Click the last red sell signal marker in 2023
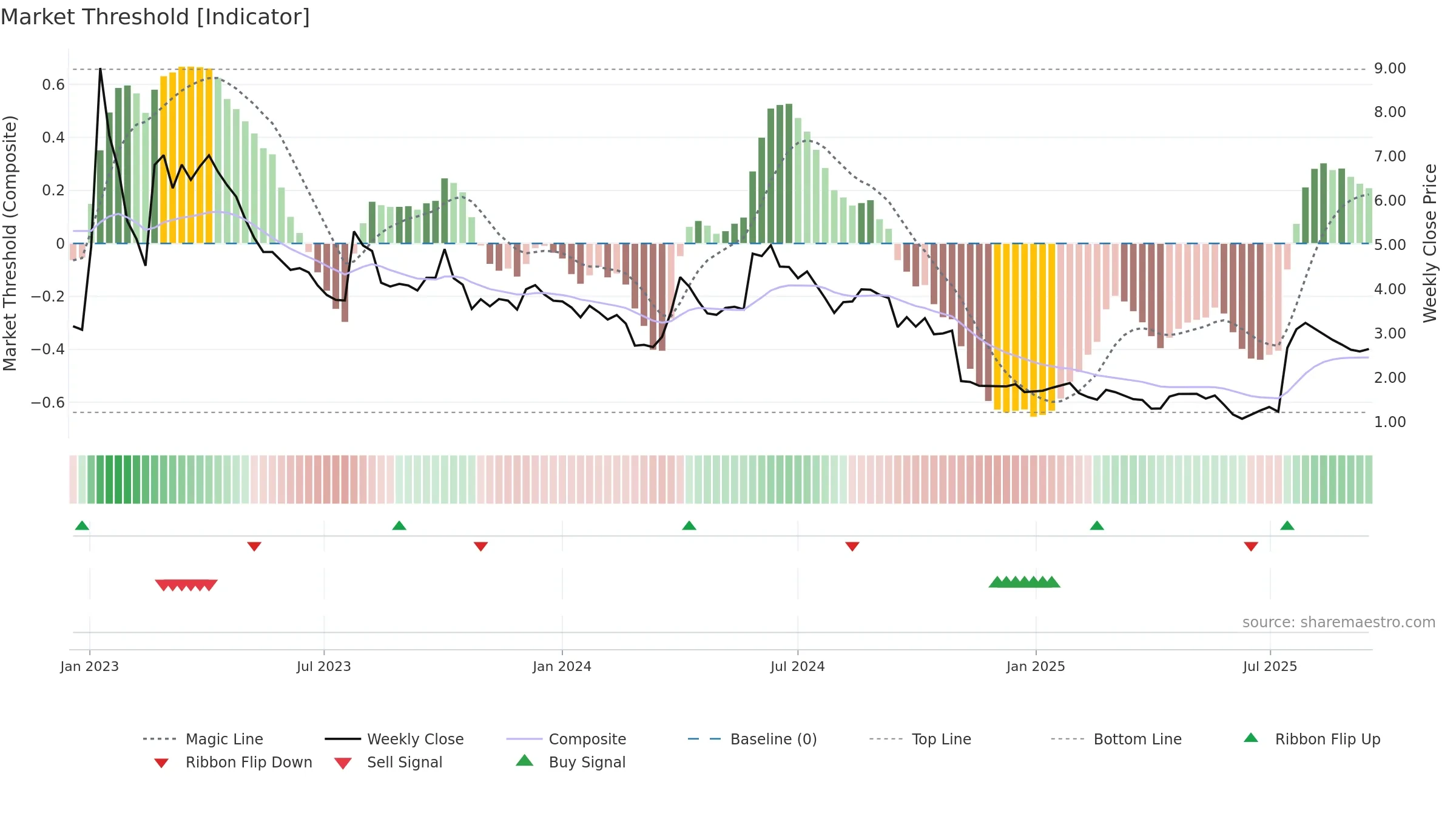 click(x=210, y=585)
